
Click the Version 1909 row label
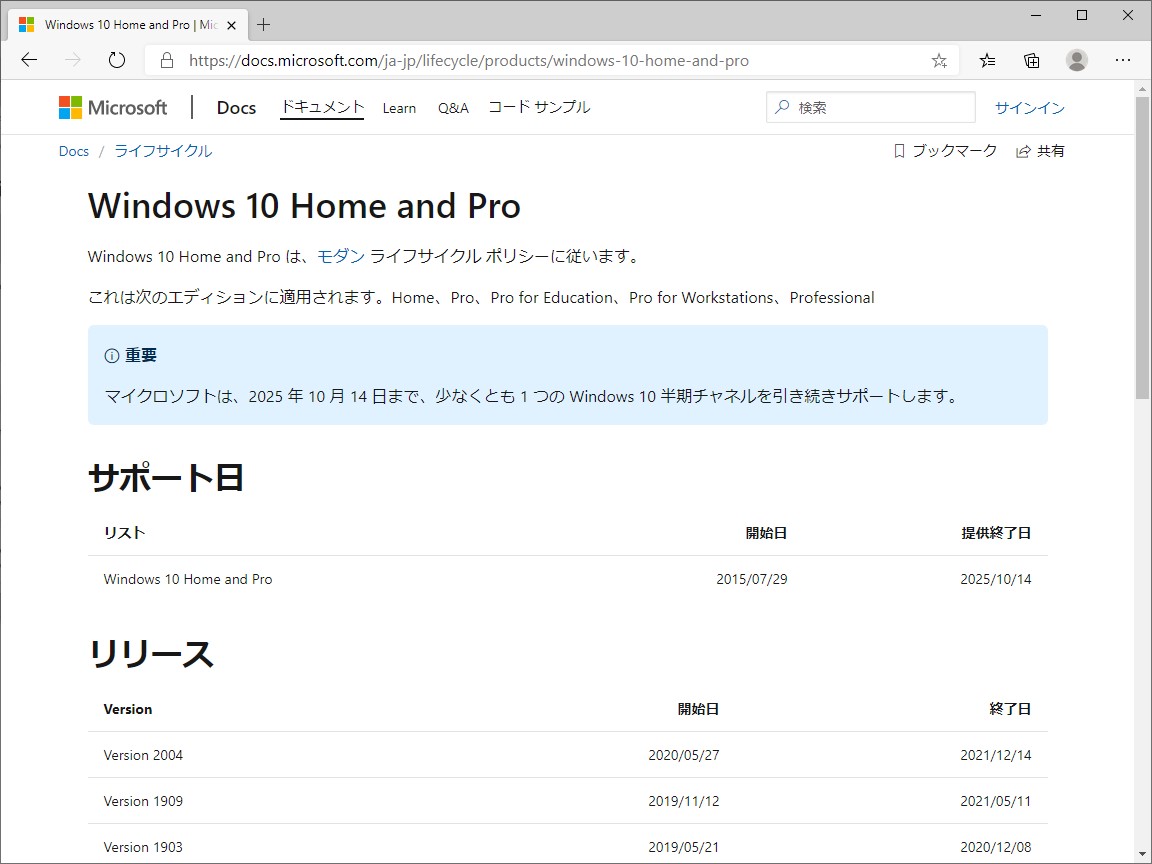[143, 801]
